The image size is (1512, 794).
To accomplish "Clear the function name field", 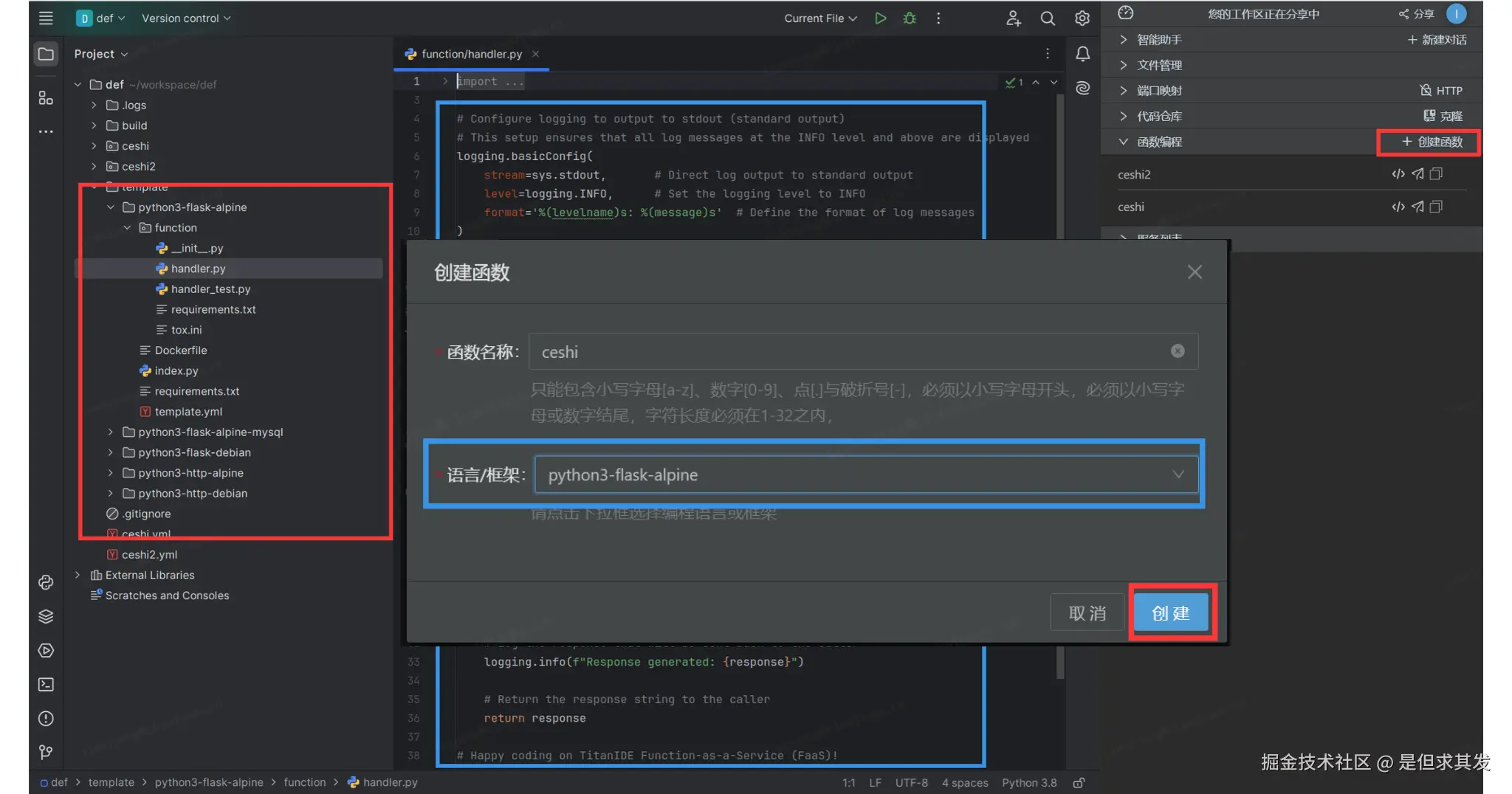I will click(1178, 351).
